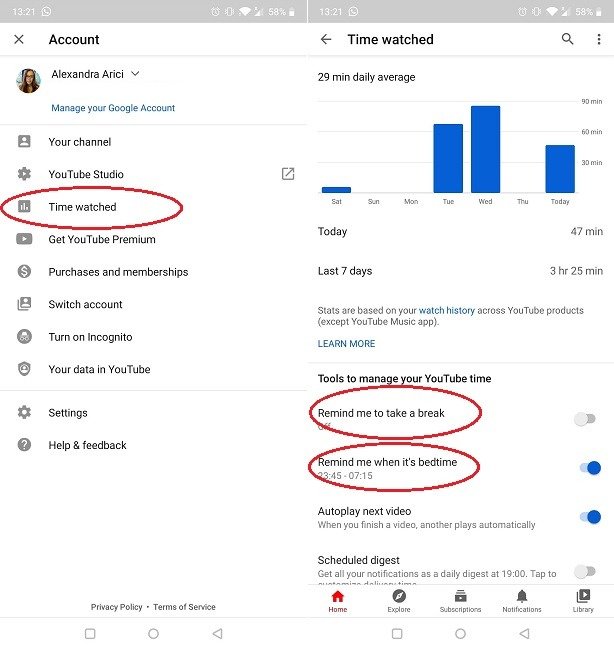Screen dimensions: 614x650
Task: Tap Android recent apps square, Account screen
Action: [90, 633]
